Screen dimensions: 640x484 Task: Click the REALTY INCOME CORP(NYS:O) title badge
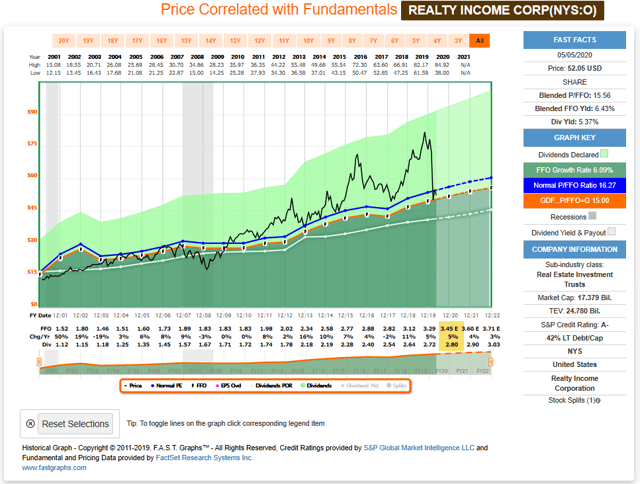point(502,10)
